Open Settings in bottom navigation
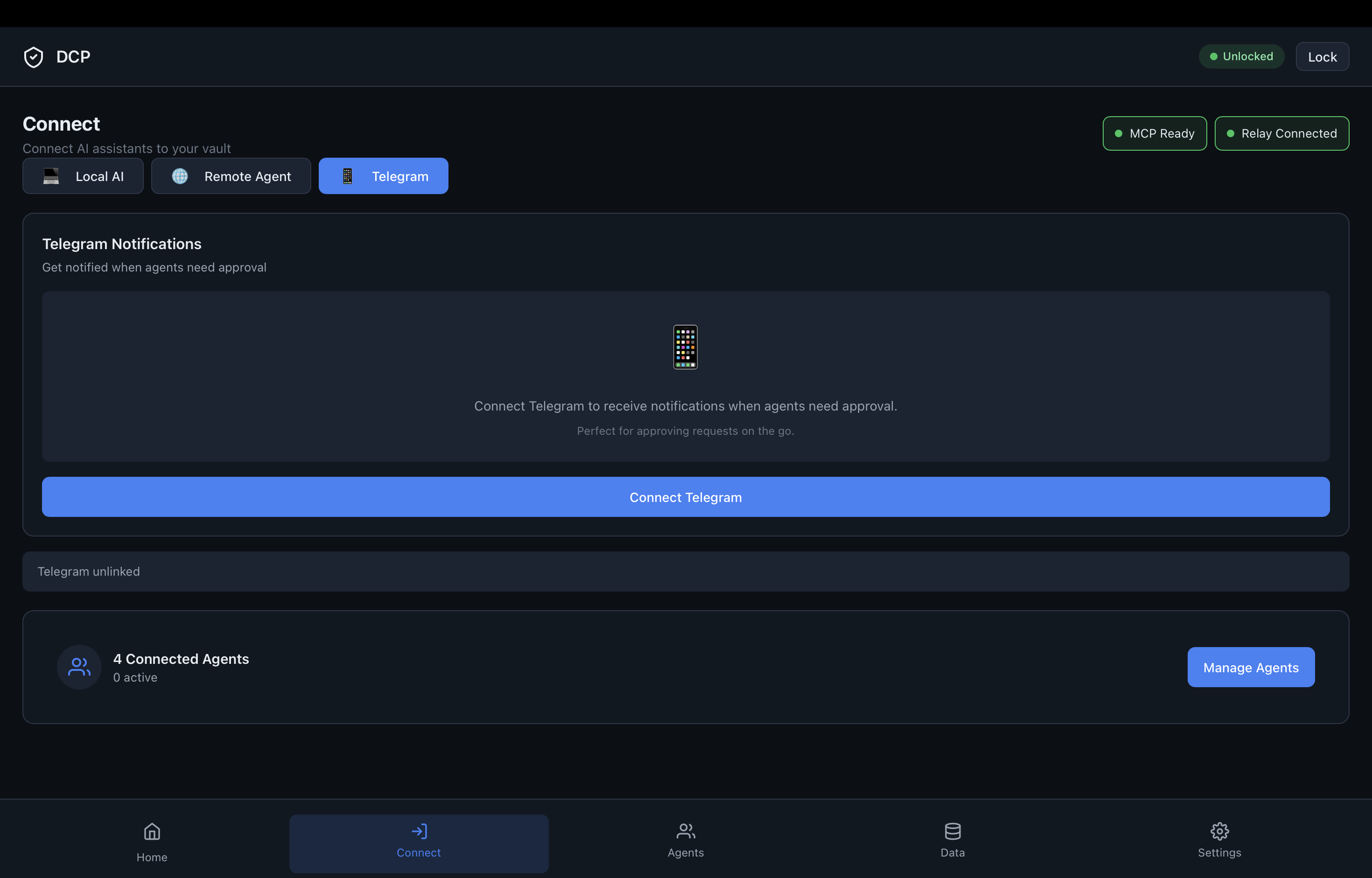1372x878 pixels. 1219,843
